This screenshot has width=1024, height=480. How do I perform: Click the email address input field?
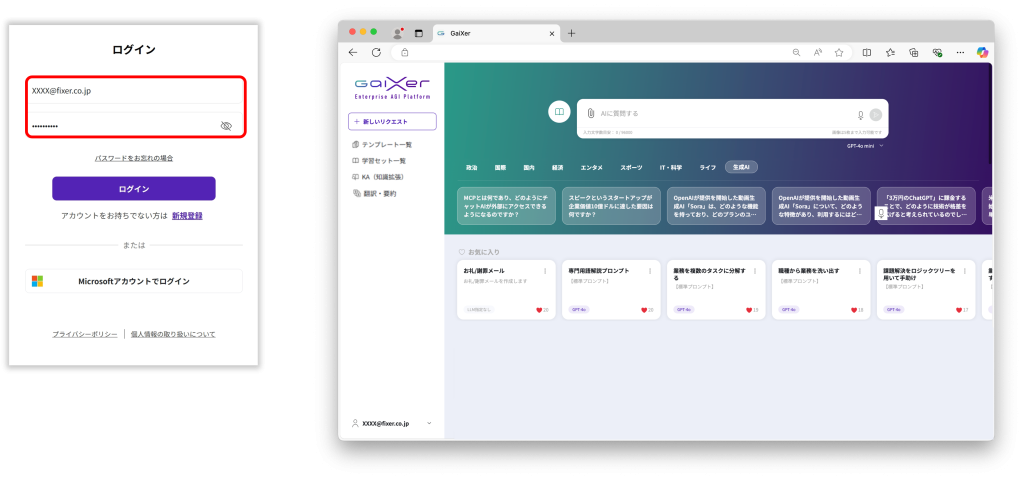coord(134,91)
